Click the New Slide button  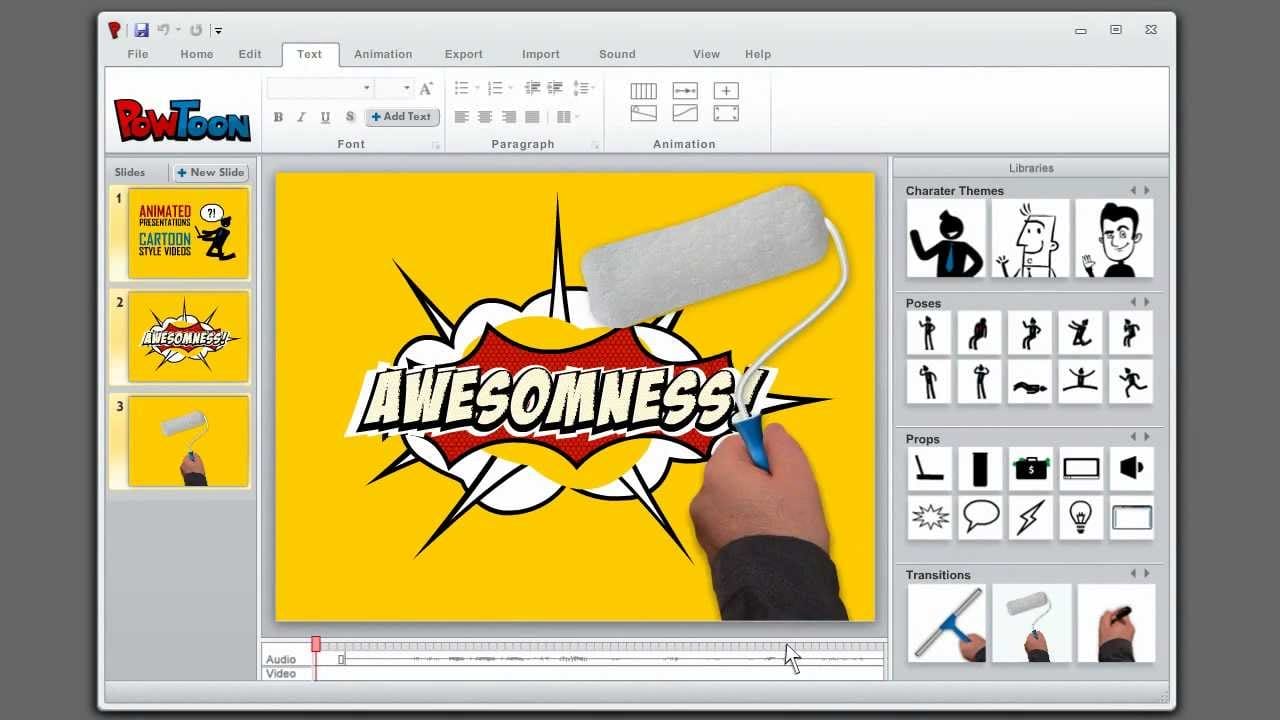coord(211,172)
